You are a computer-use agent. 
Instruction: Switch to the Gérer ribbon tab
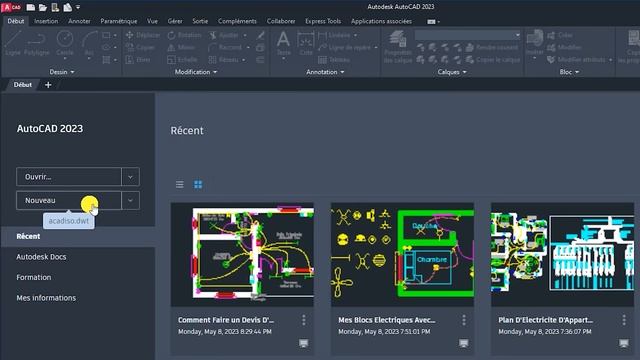pos(175,21)
